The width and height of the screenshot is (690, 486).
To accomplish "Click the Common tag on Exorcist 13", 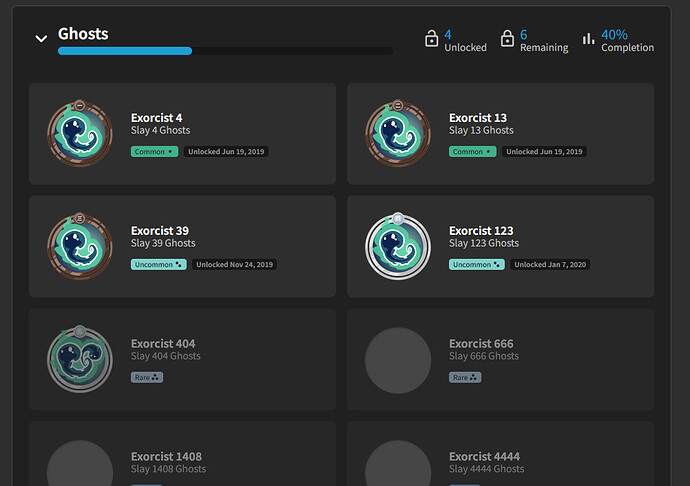I will [x=473, y=151].
